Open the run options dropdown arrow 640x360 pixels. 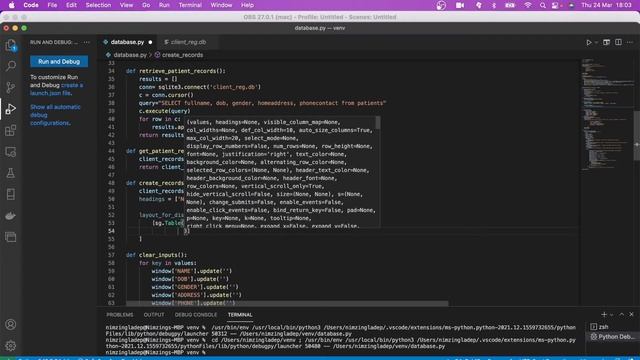pos(596,42)
